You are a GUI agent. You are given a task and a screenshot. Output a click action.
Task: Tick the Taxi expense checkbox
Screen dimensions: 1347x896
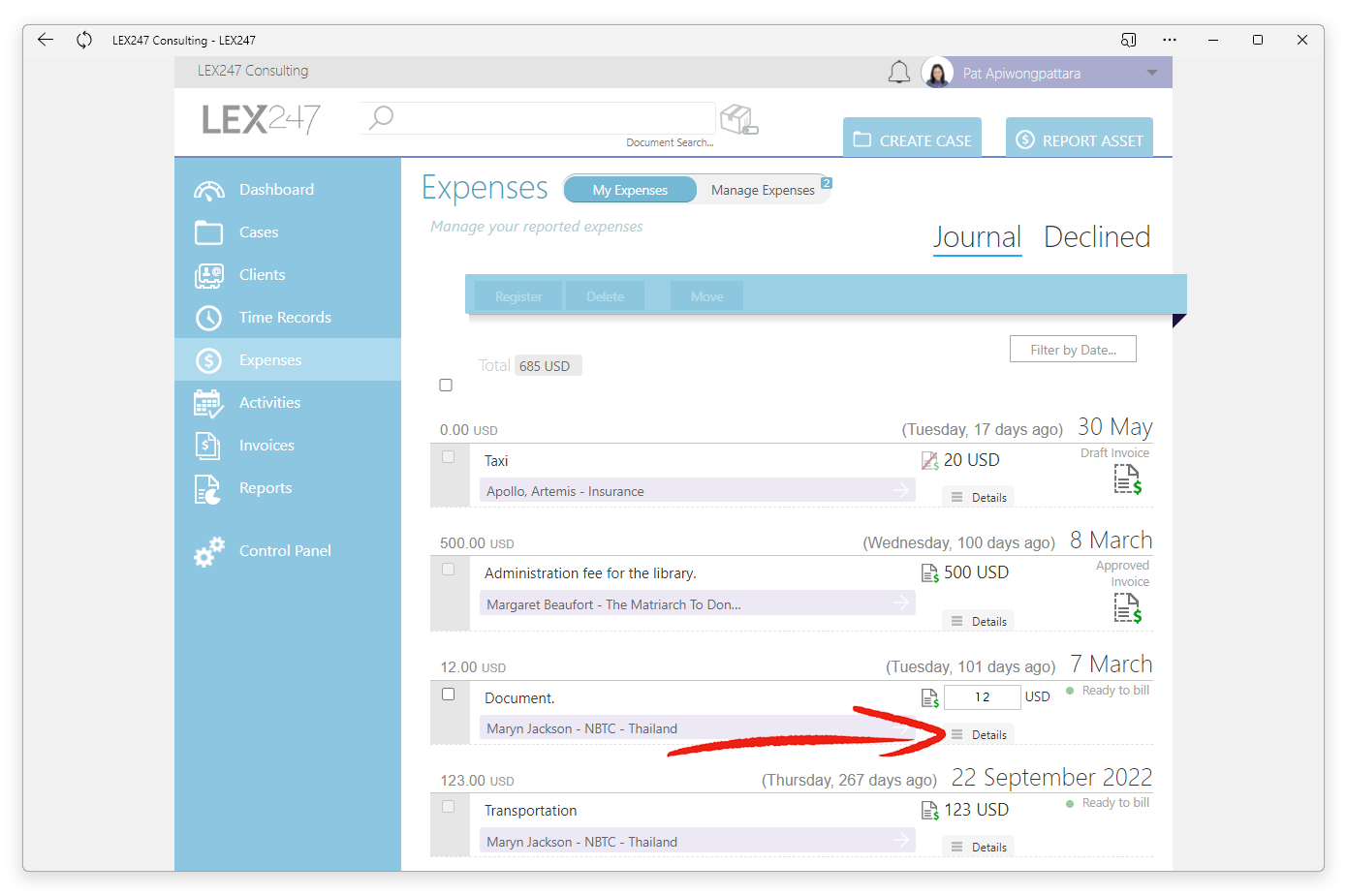[448, 457]
